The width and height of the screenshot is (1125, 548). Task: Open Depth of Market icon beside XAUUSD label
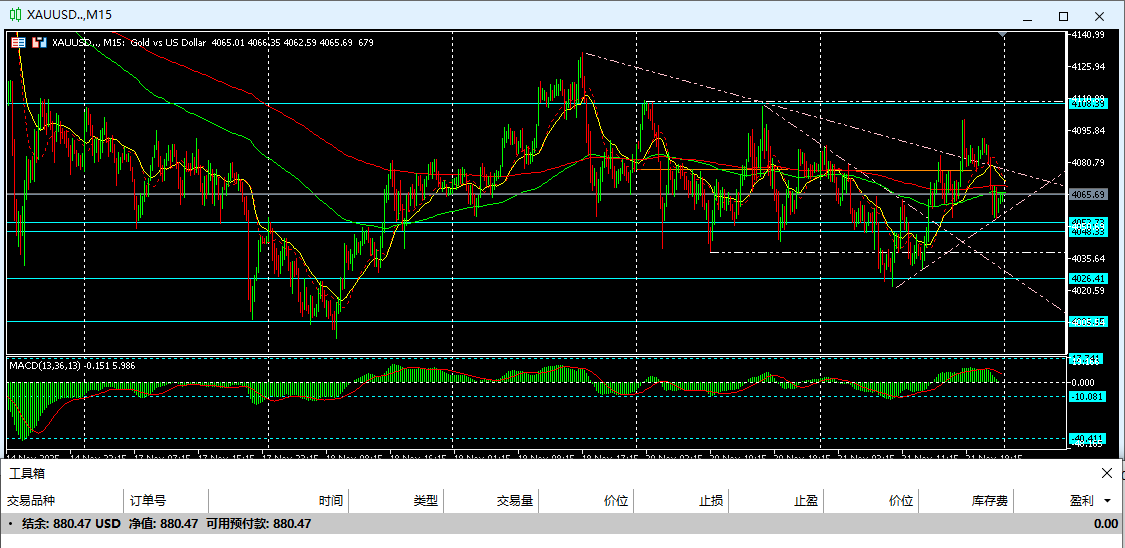tap(40, 42)
